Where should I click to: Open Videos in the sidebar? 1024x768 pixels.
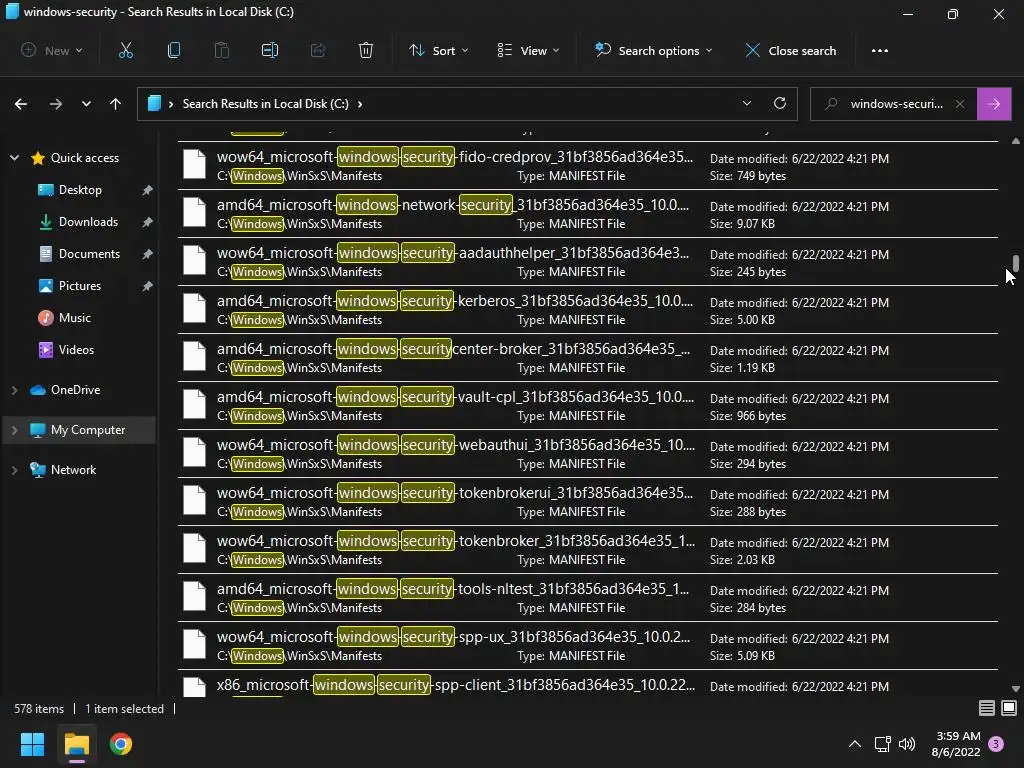(76, 350)
